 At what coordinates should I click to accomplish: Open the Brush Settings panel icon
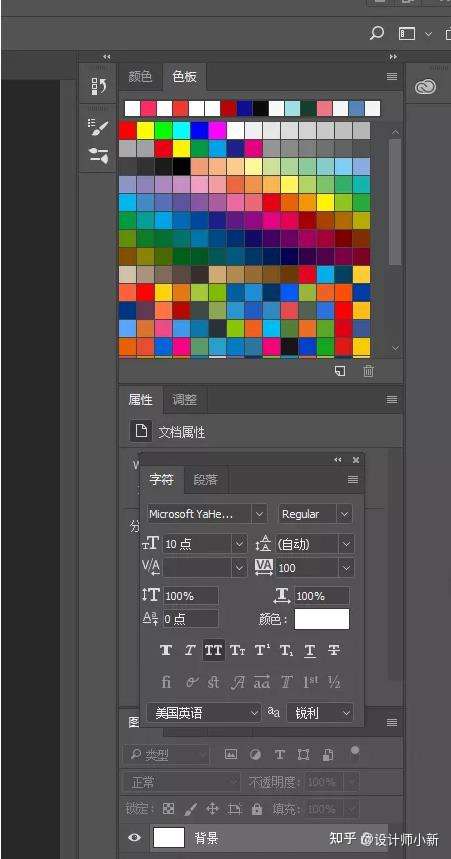pyautogui.click(x=98, y=127)
